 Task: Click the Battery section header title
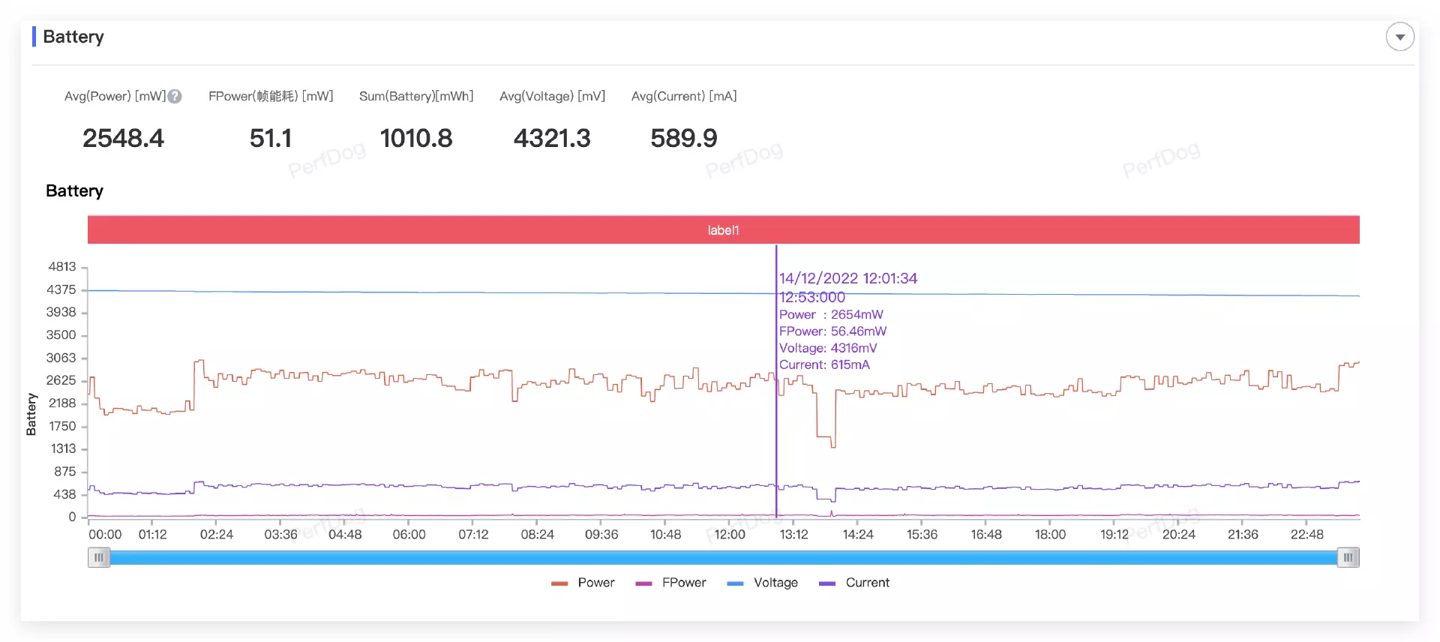[x=73, y=37]
